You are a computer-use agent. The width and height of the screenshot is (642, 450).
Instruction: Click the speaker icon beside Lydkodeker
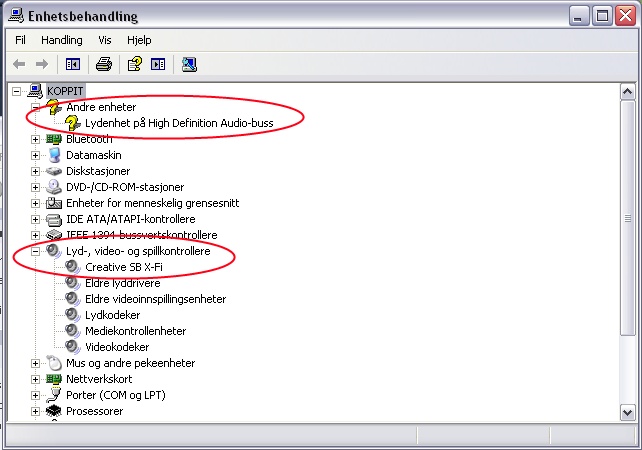coord(72,315)
